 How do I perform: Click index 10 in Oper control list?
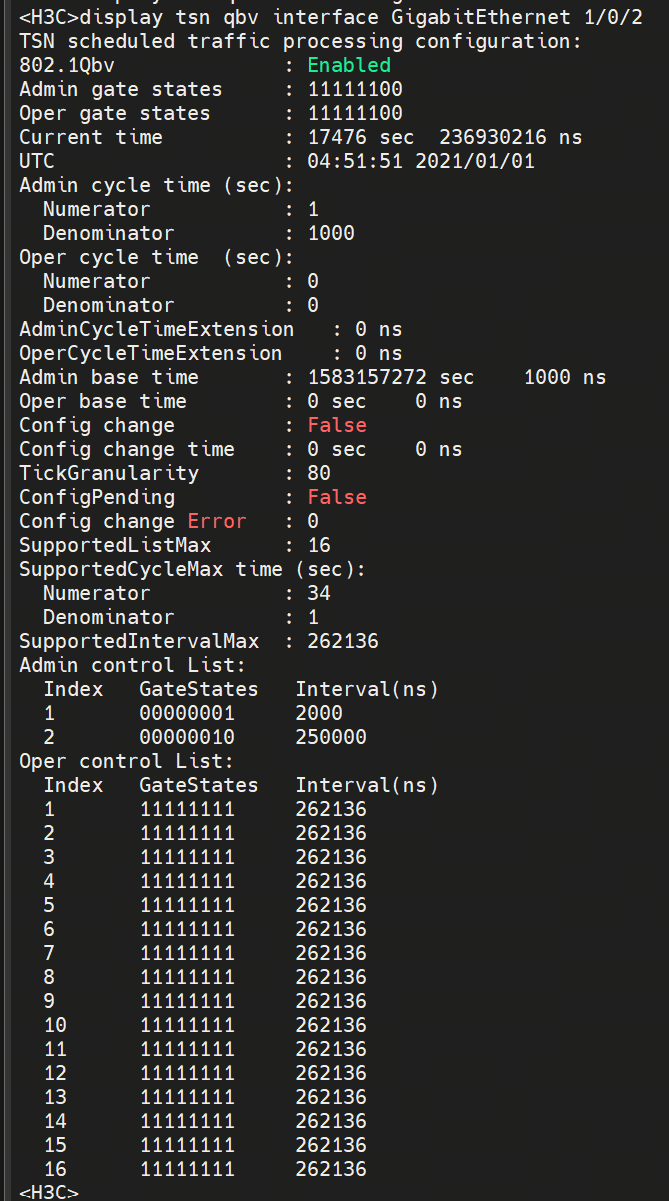tap(56, 1025)
